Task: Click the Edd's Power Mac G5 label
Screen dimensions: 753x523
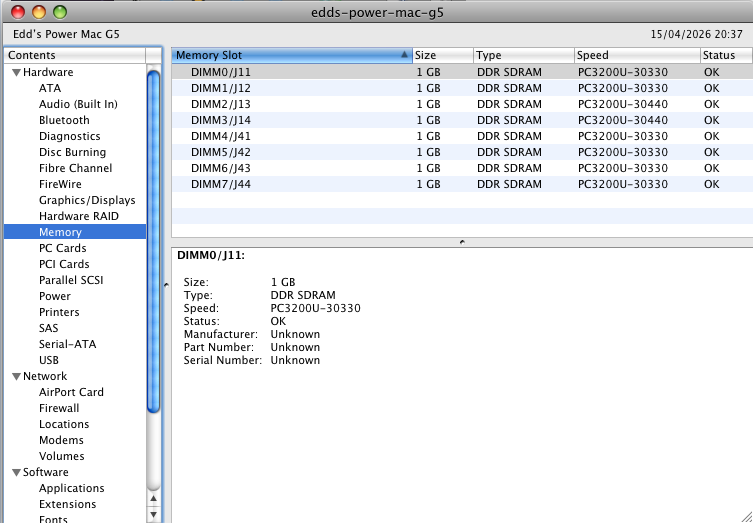Action: pos(66,35)
